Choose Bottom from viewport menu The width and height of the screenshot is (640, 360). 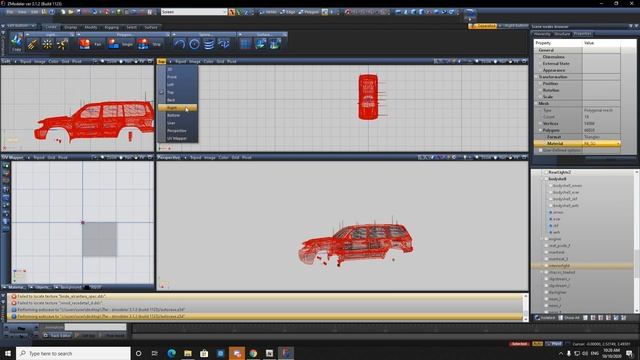coord(178,116)
